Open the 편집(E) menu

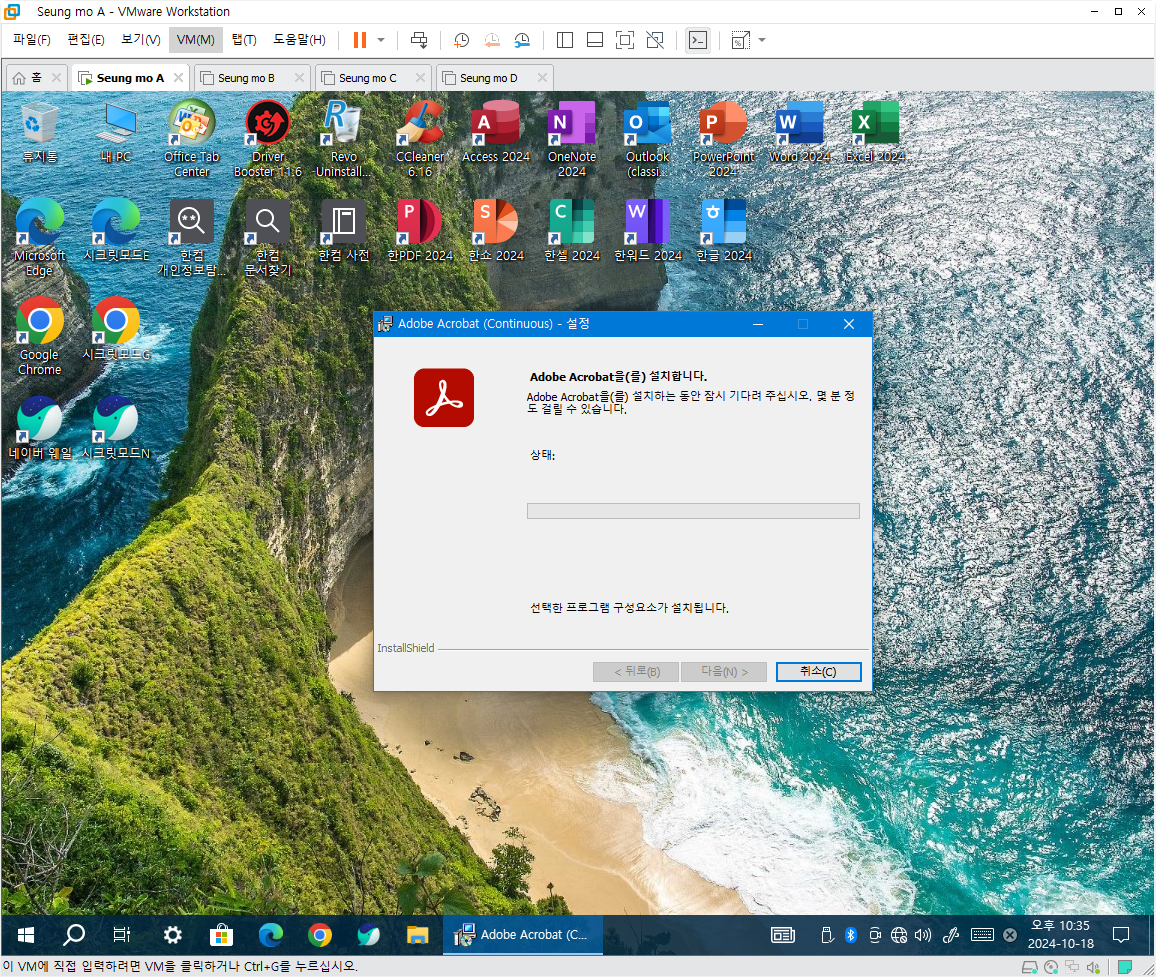86,40
